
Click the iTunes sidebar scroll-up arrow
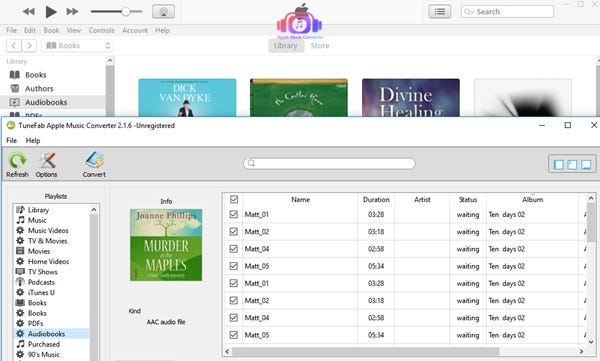click(x=110, y=60)
